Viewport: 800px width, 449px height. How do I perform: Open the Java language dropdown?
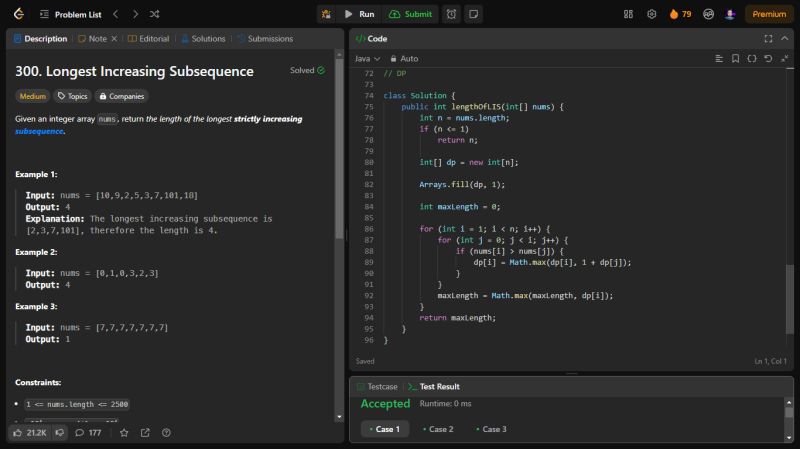point(367,59)
